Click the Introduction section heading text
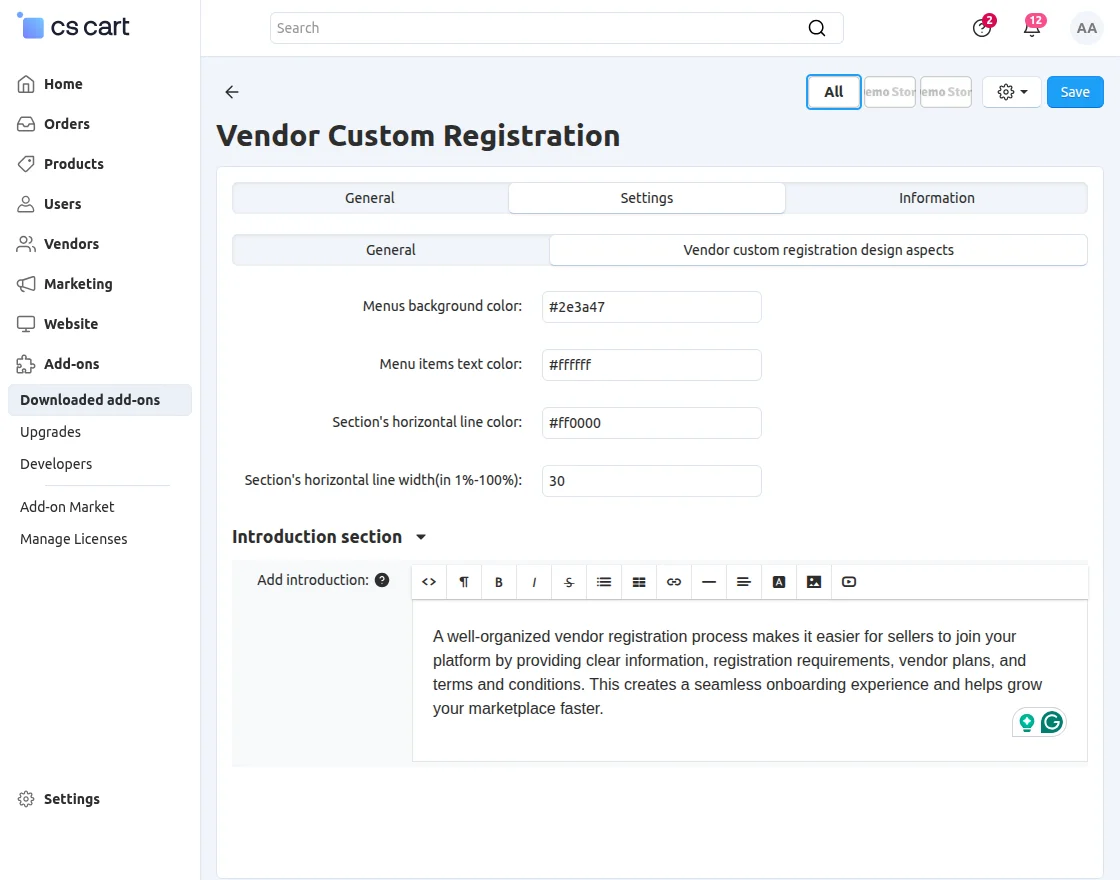 click(317, 537)
